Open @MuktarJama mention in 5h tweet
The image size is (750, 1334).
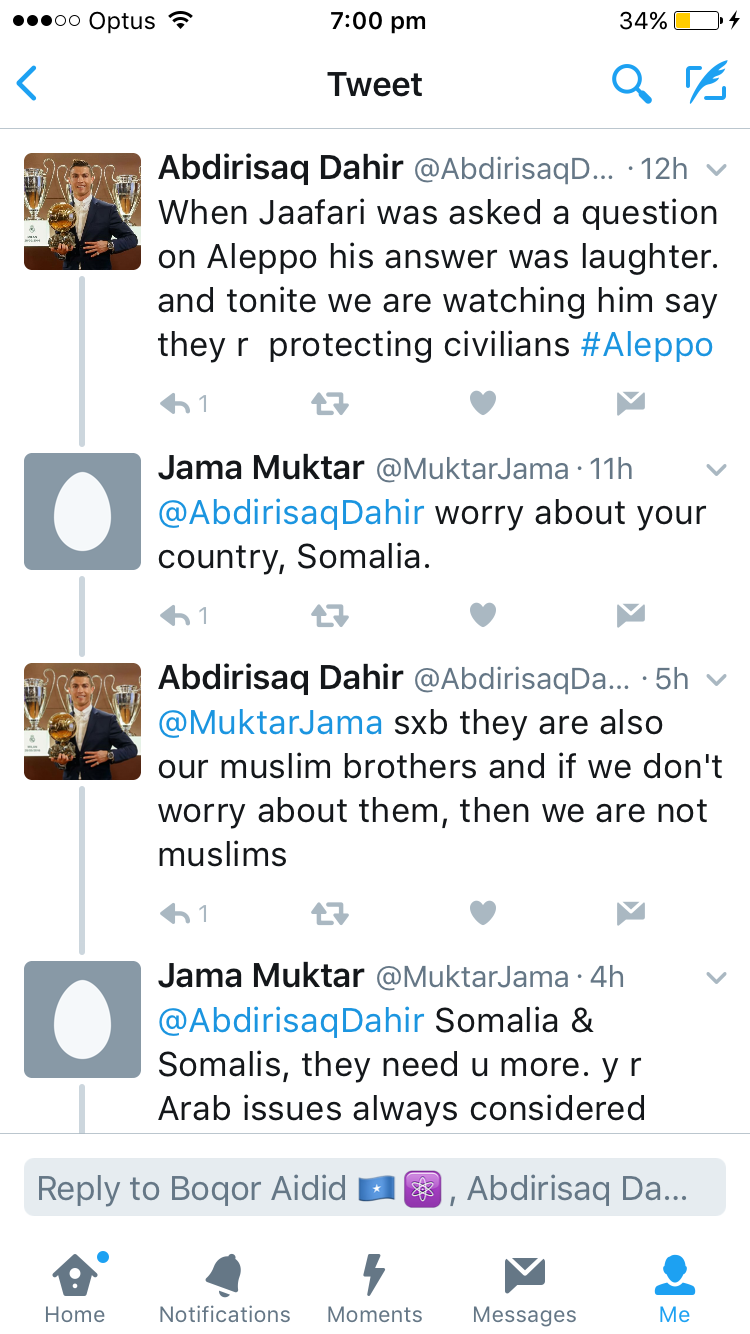[270, 723]
